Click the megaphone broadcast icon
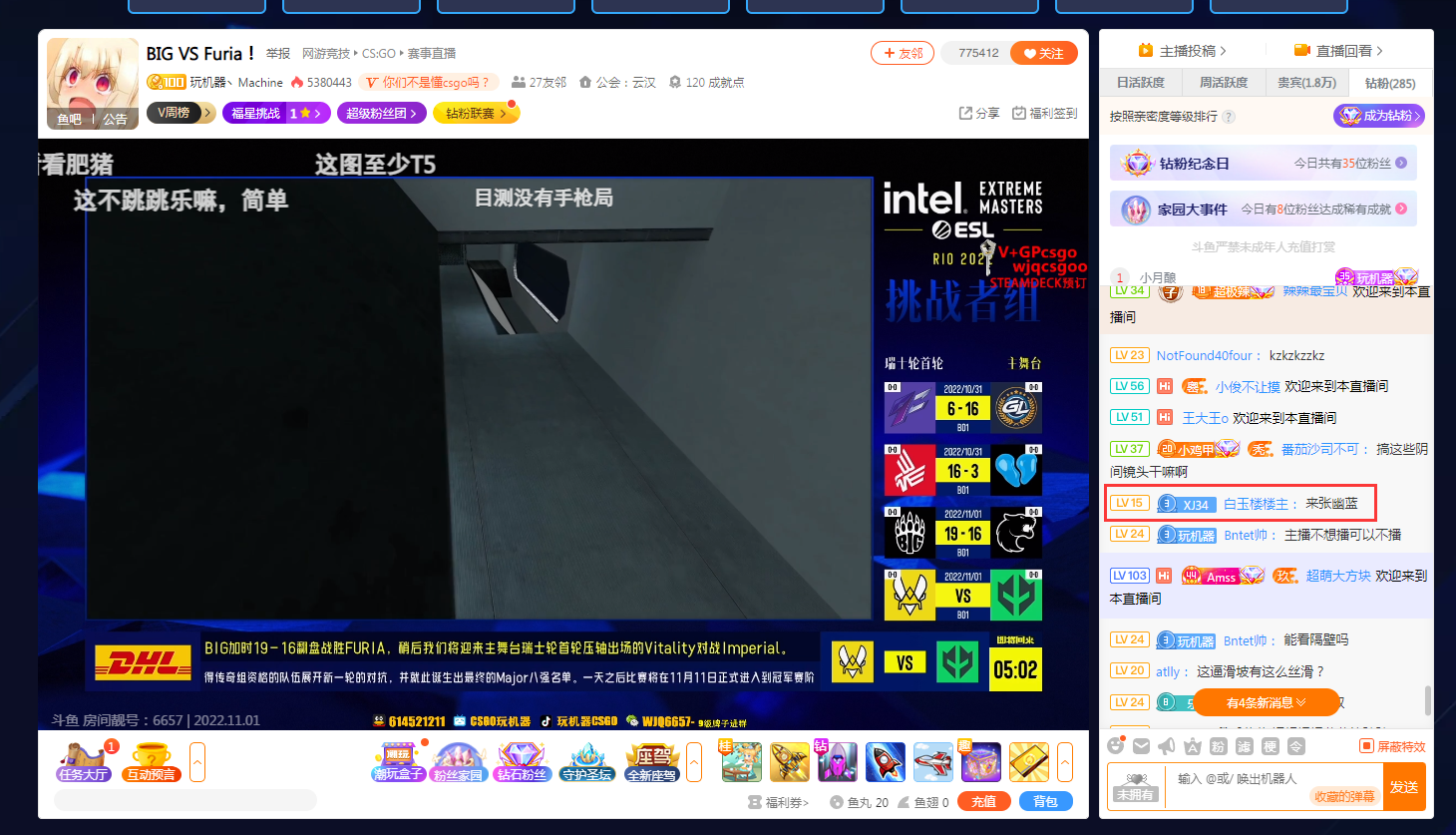This screenshot has width=1456, height=835. [1167, 746]
